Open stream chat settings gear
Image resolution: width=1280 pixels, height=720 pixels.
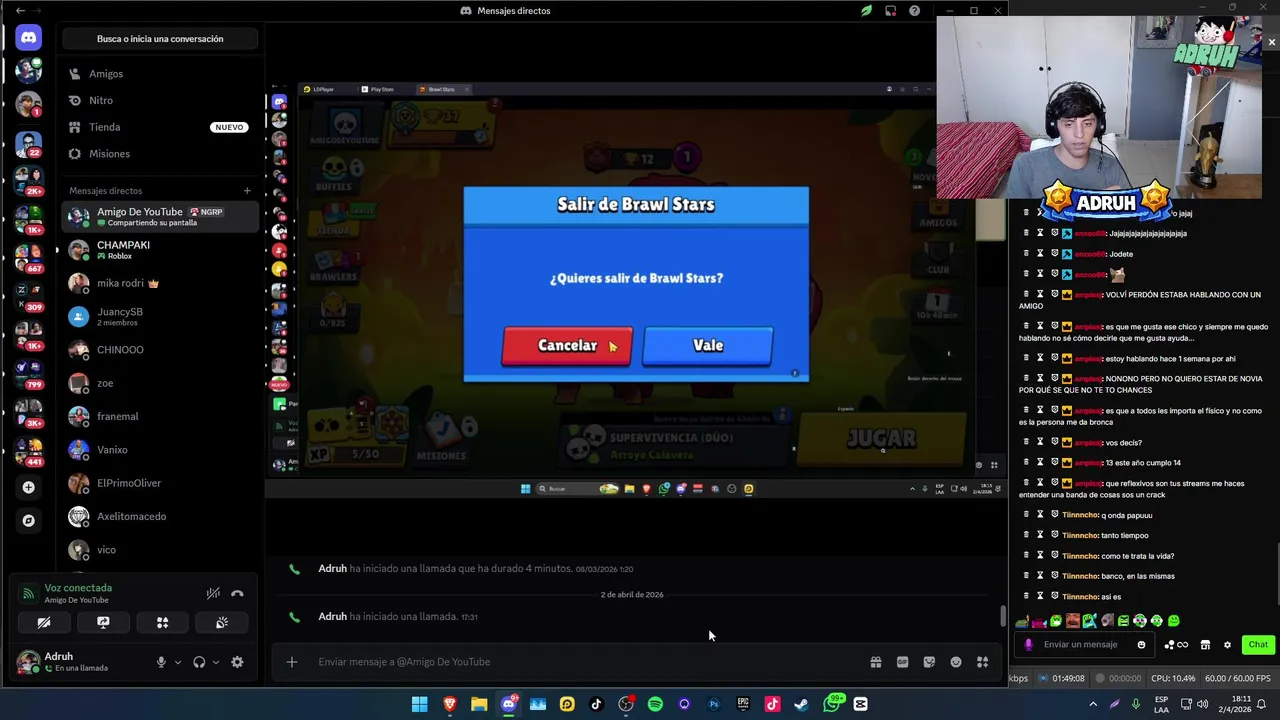tap(1227, 645)
